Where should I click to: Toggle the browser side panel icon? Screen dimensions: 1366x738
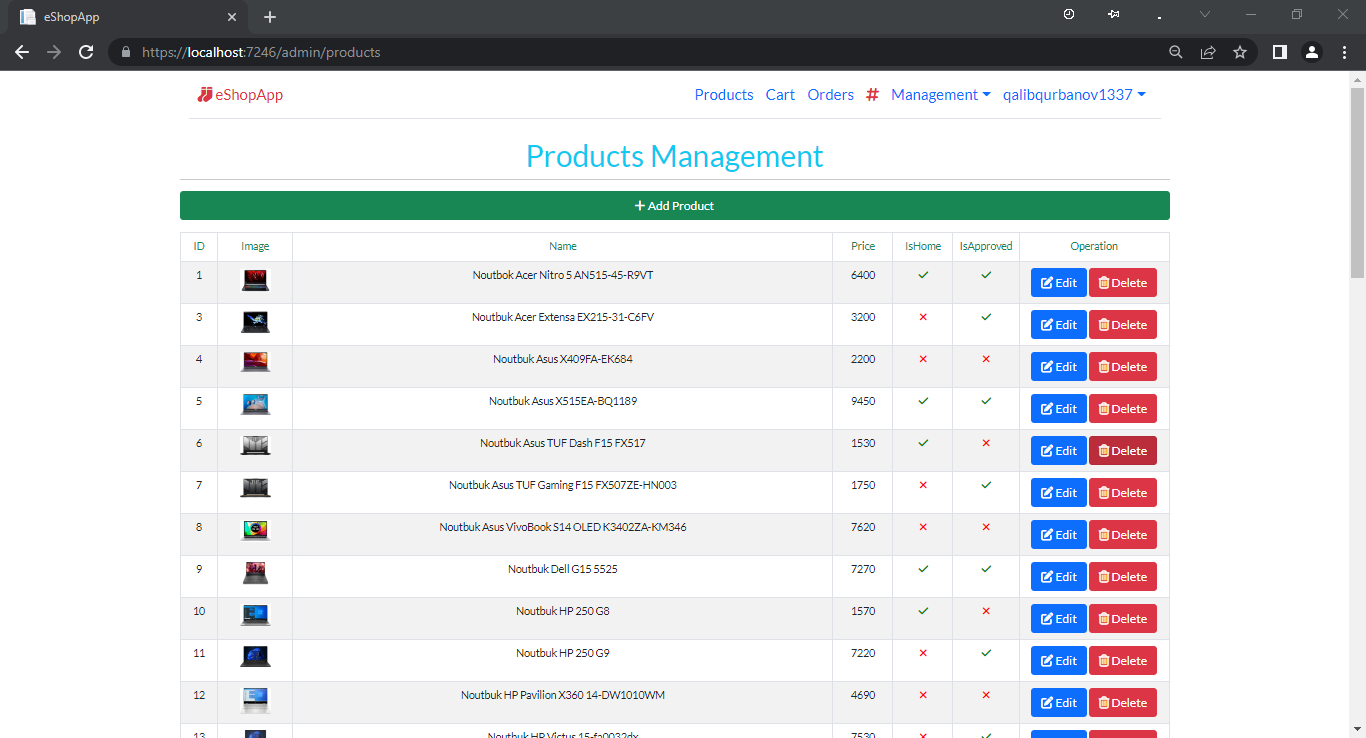click(1279, 52)
